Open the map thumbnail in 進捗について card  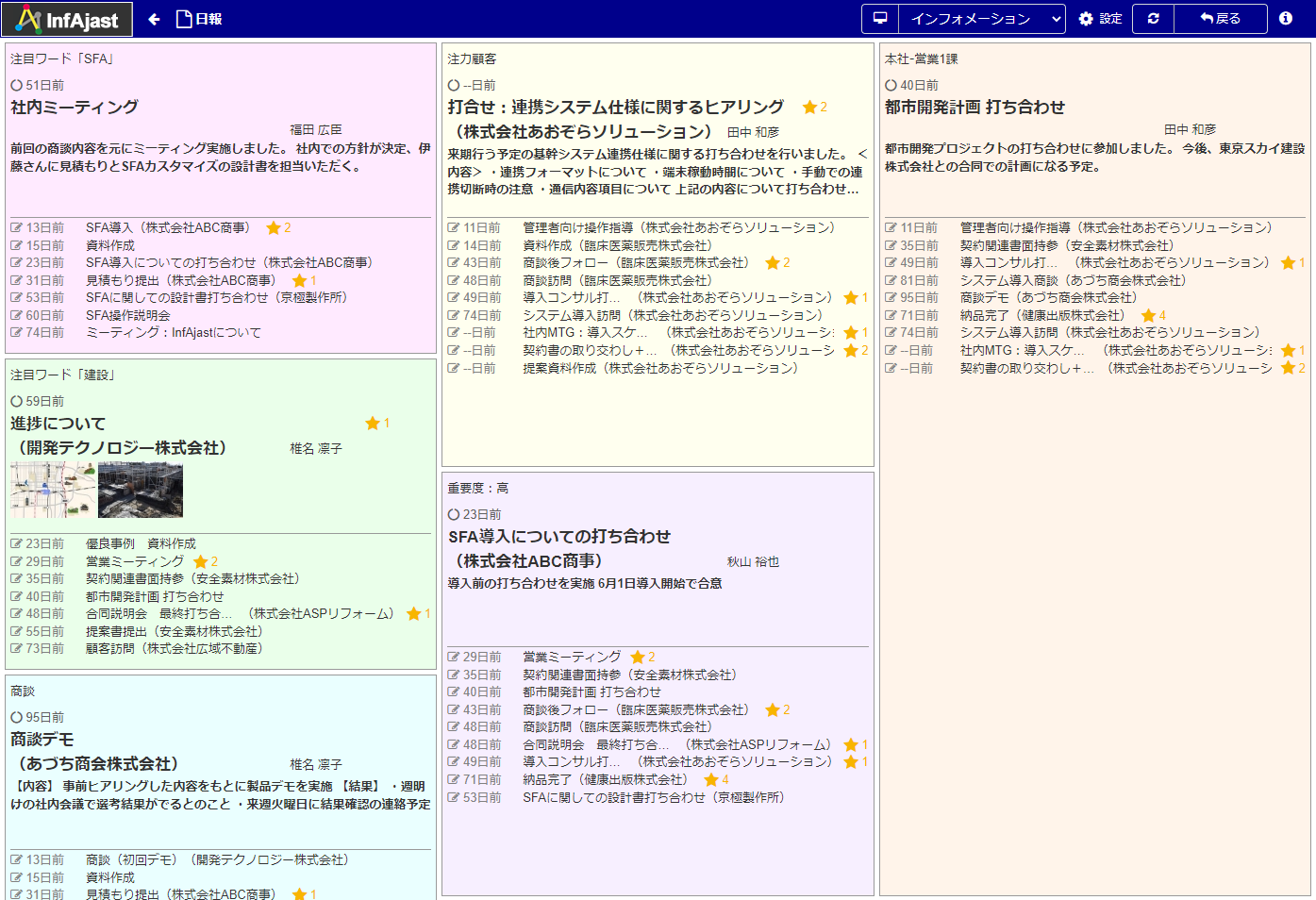point(53,491)
